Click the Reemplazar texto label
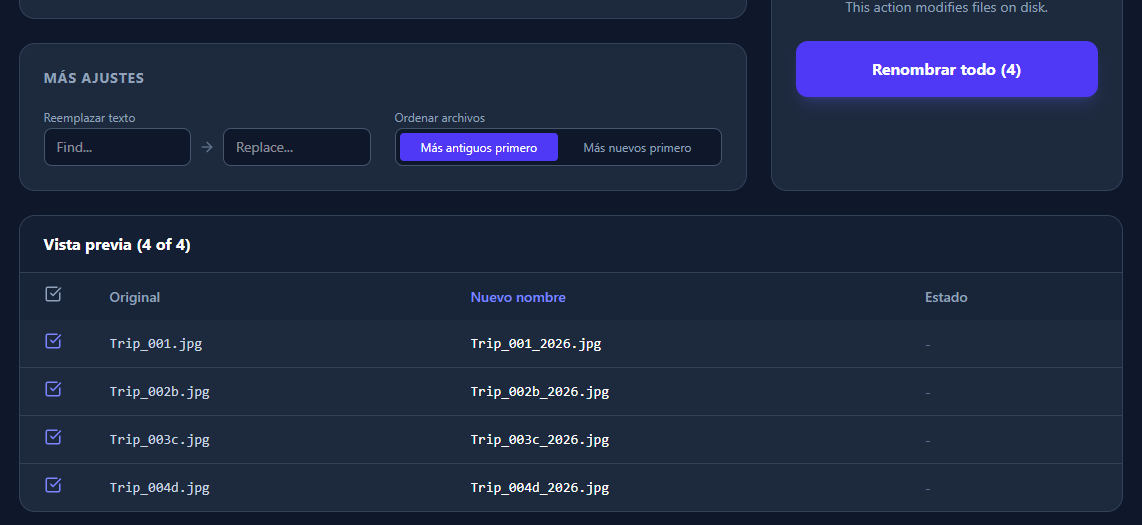Screen dimensions: 1142x525 click(x=89, y=118)
